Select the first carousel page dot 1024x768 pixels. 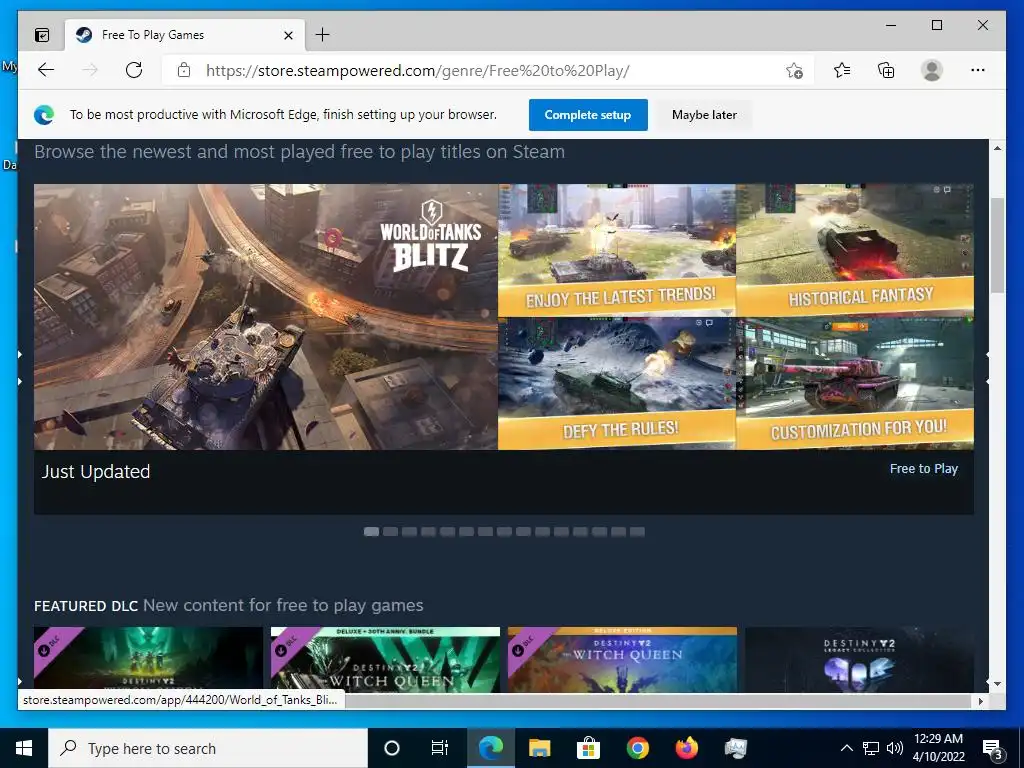(x=372, y=532)
